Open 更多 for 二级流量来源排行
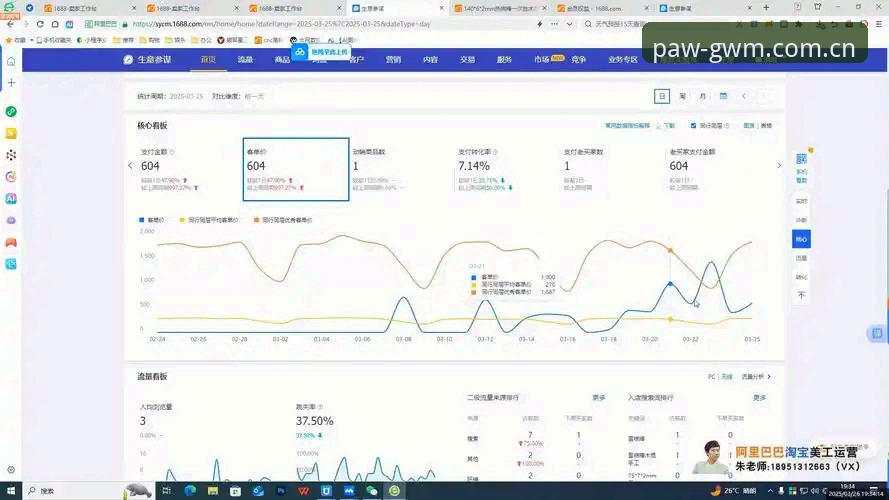This screenshot has width=889, height=500. 599,398
